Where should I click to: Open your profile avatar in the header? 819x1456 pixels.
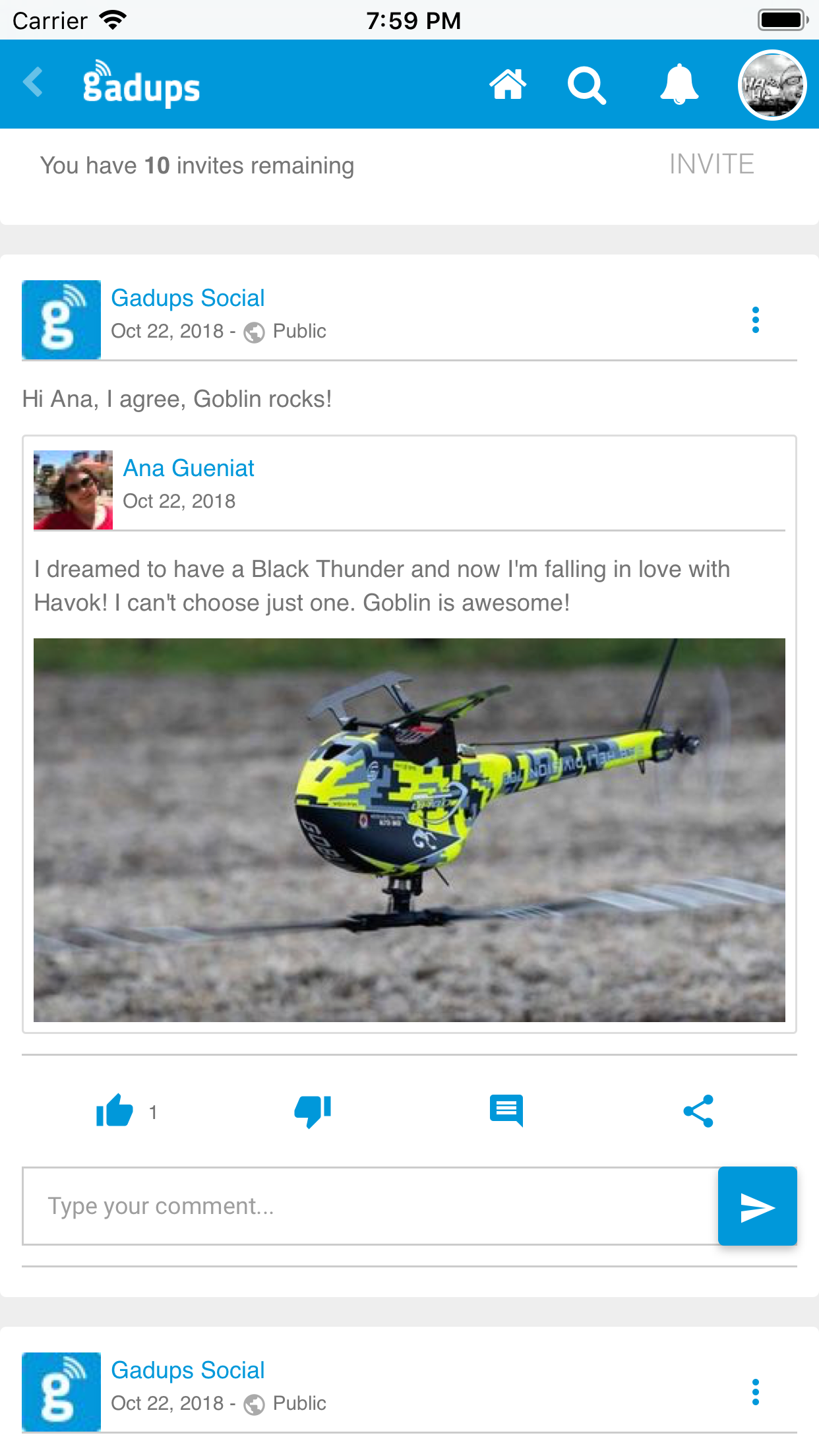coord(772,85)
